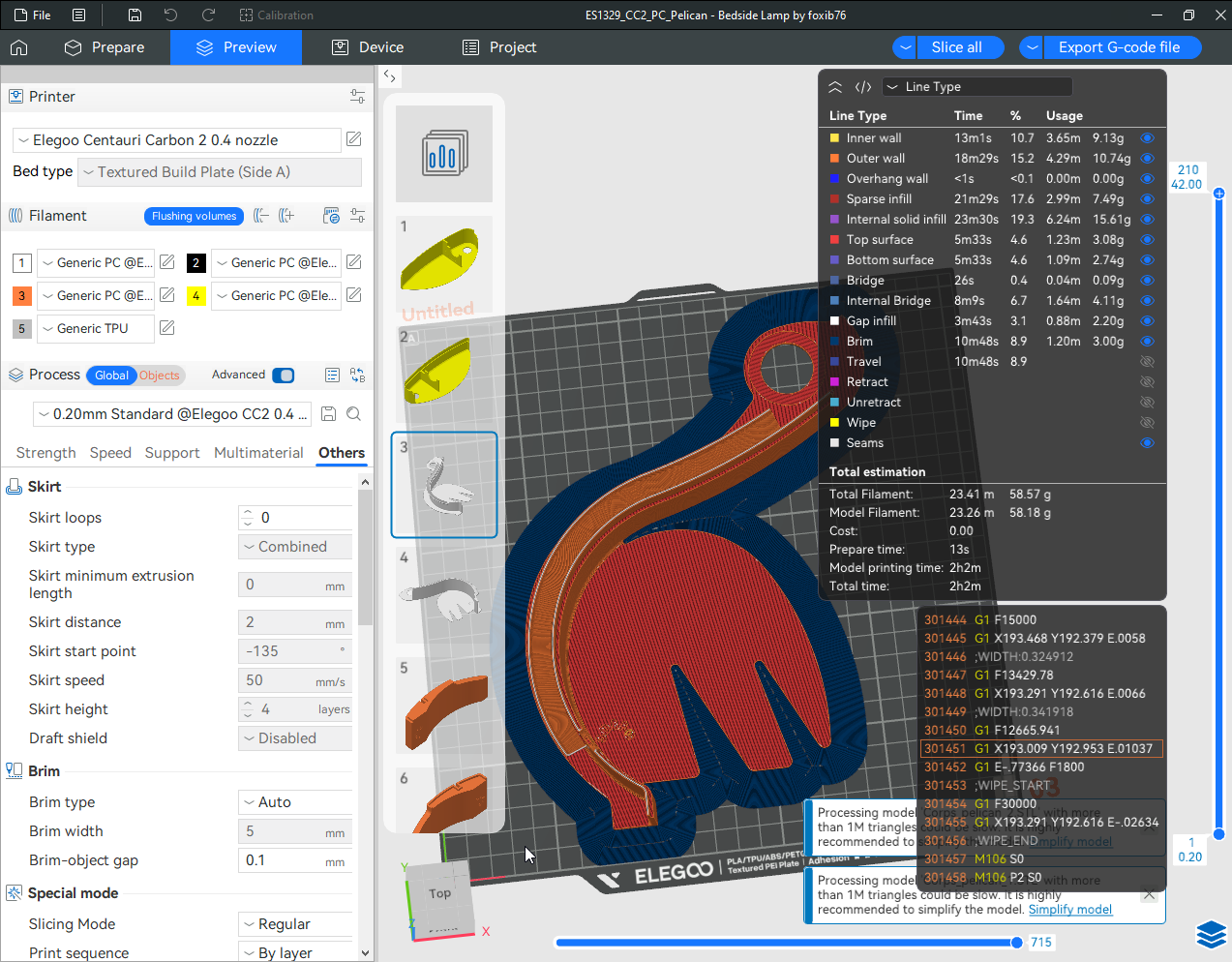Save the process preset with disk icon
This screenshot has height=962, width=1232.
coord(329,414)
